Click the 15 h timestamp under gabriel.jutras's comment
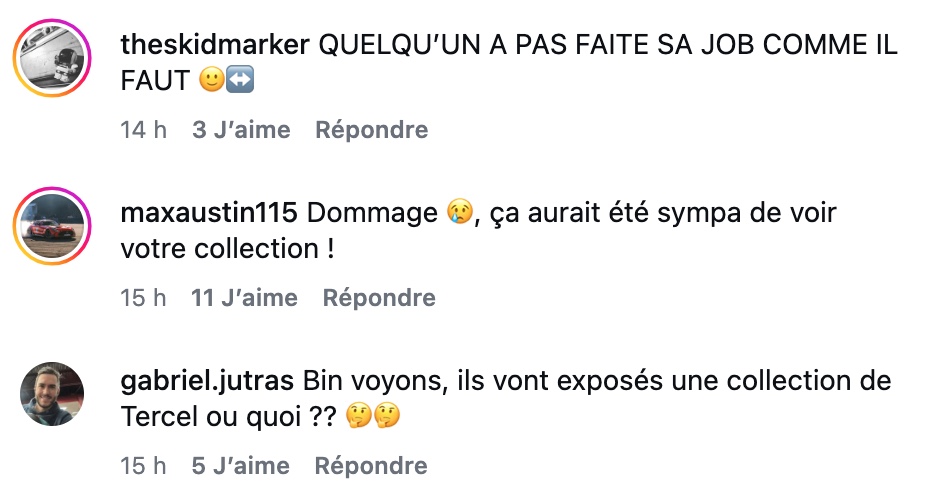Screen dimensions: 928x504 pyautogui.click(x=143, y=466)
